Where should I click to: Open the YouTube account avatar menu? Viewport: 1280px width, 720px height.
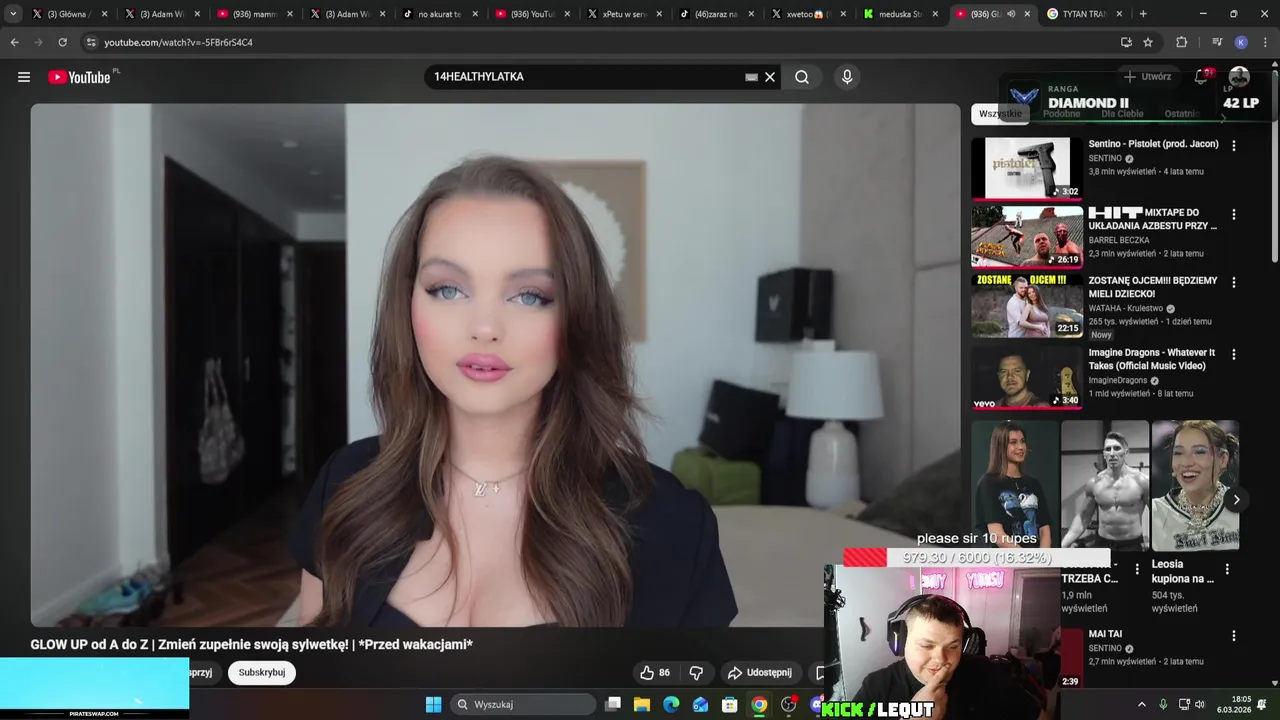1239,77
